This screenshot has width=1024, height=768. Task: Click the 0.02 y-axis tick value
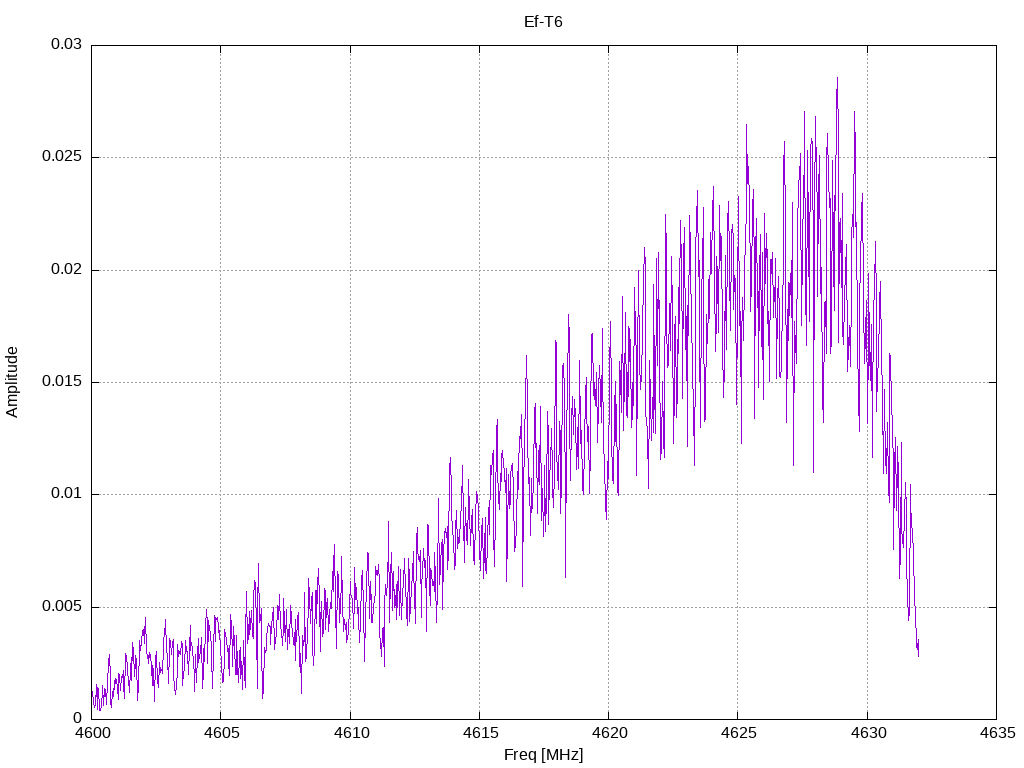coord(67,269)
